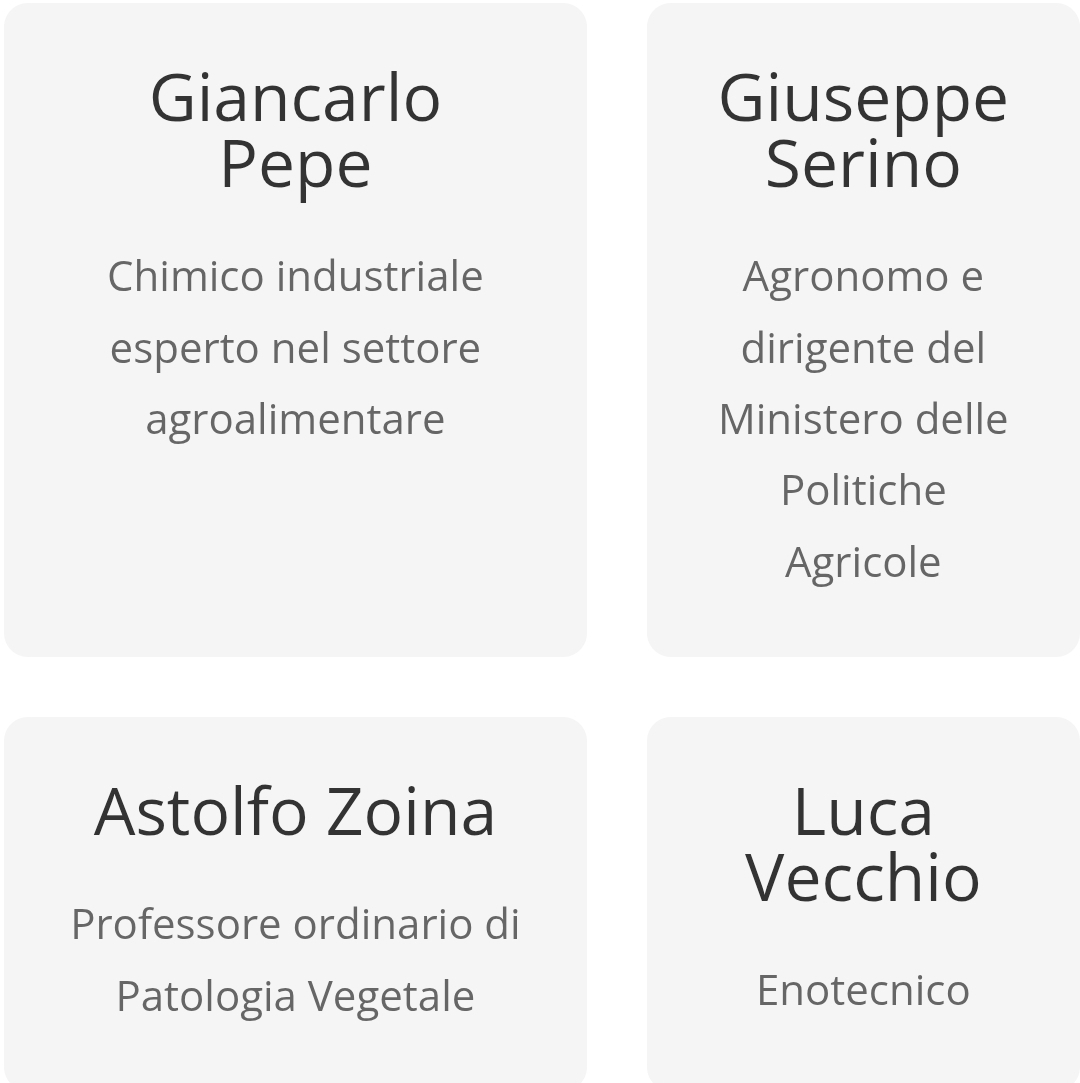Image resolution: width=1080 pixels, height=1083 pixels.
Task: Click the 'Politiche' text line
Action: (863, 490)
